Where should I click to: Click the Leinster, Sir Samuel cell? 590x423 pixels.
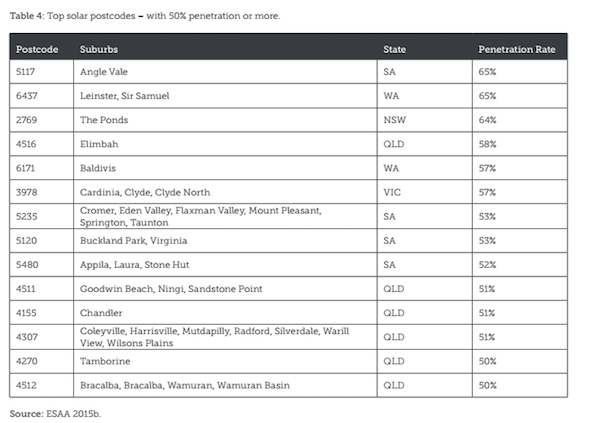(225, 96)
